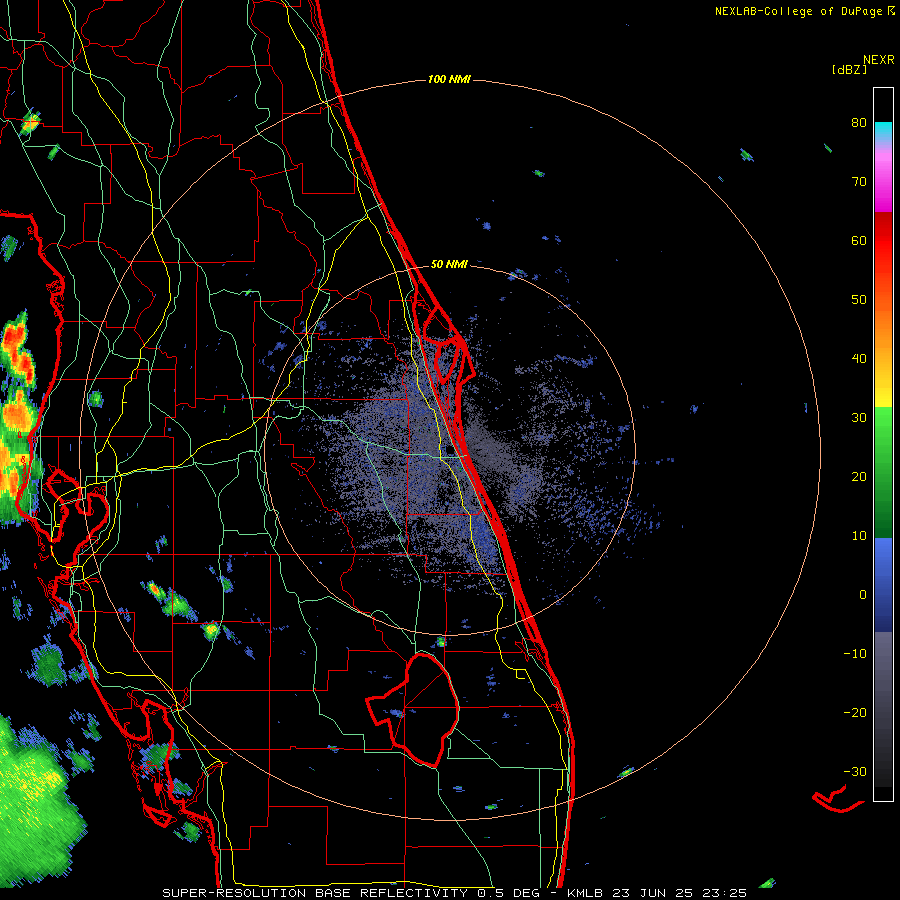
Task: Click the 50 dBZ scale value
Action: pos(859,300)
